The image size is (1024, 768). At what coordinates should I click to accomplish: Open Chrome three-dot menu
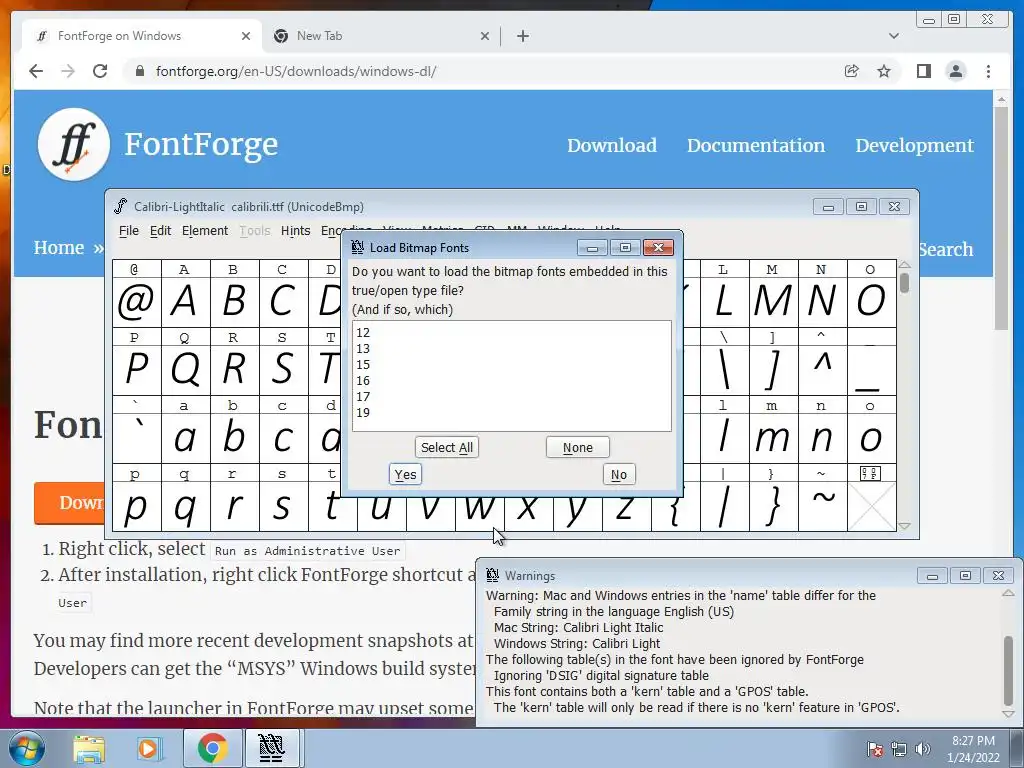click(988, 71)
